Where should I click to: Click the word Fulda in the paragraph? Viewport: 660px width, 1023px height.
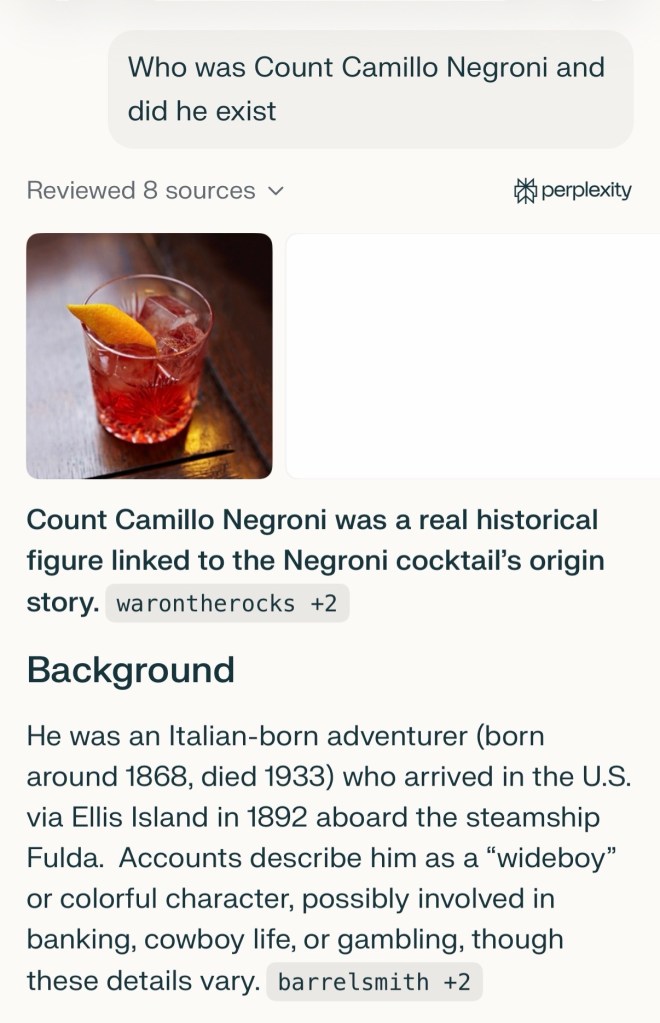point(66,857)
